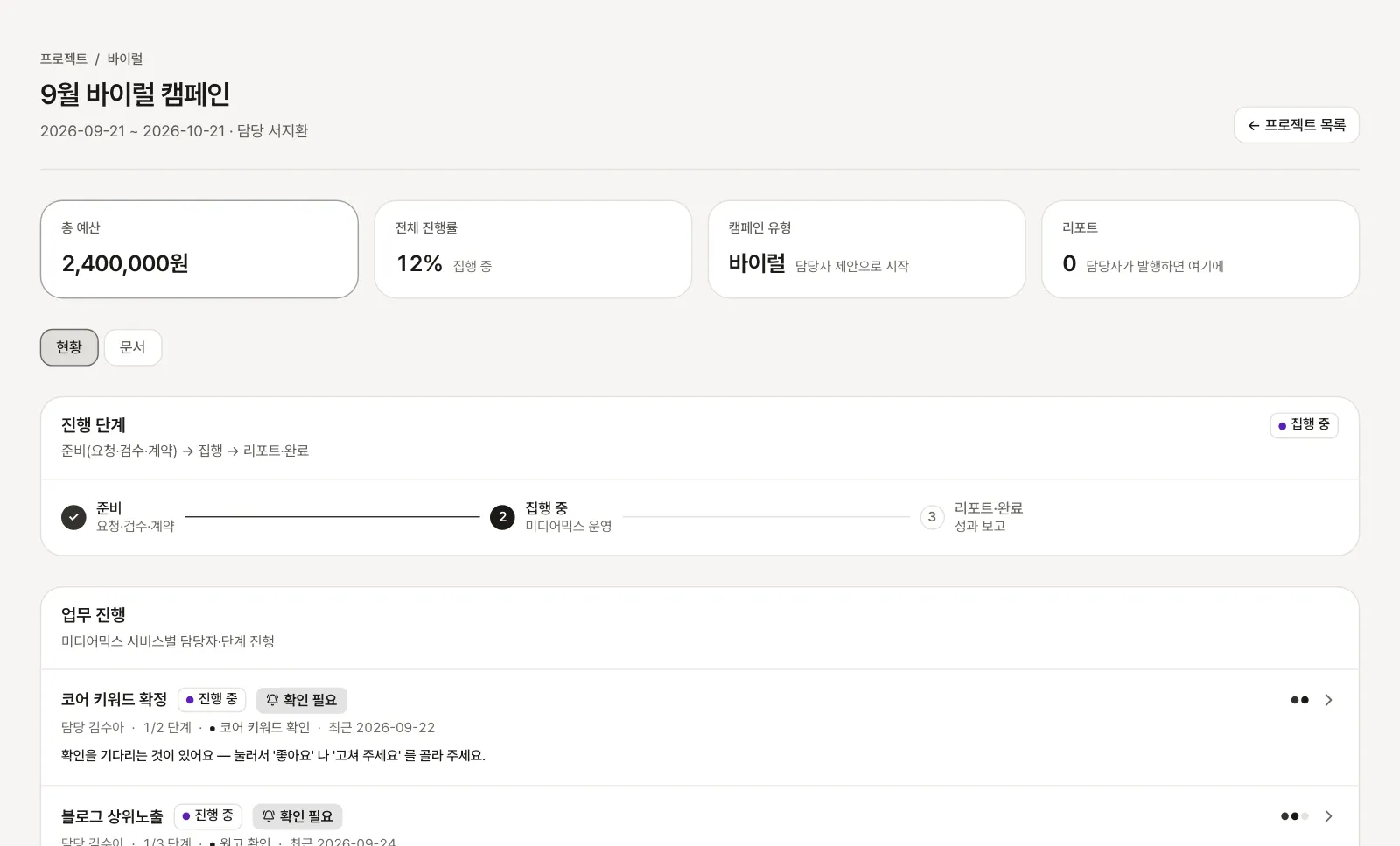Open the 리포트 summary card
This screenshot has height=846, width=1400.
pyautogui.click(x=1200, y=249)
